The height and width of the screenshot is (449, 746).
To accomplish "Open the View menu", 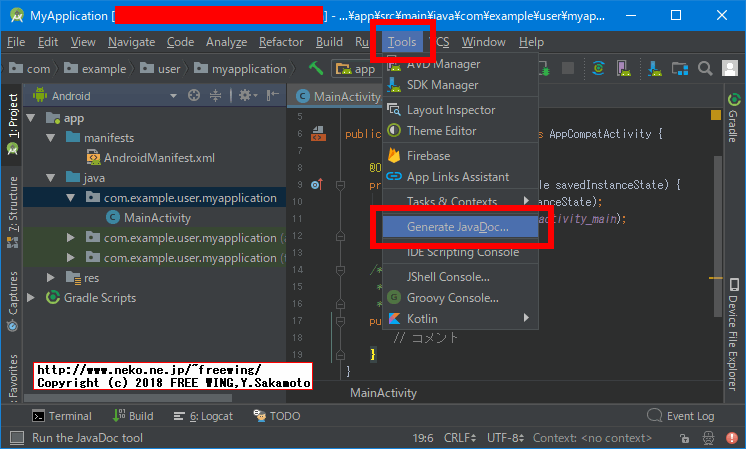I will tap(83, 42).
